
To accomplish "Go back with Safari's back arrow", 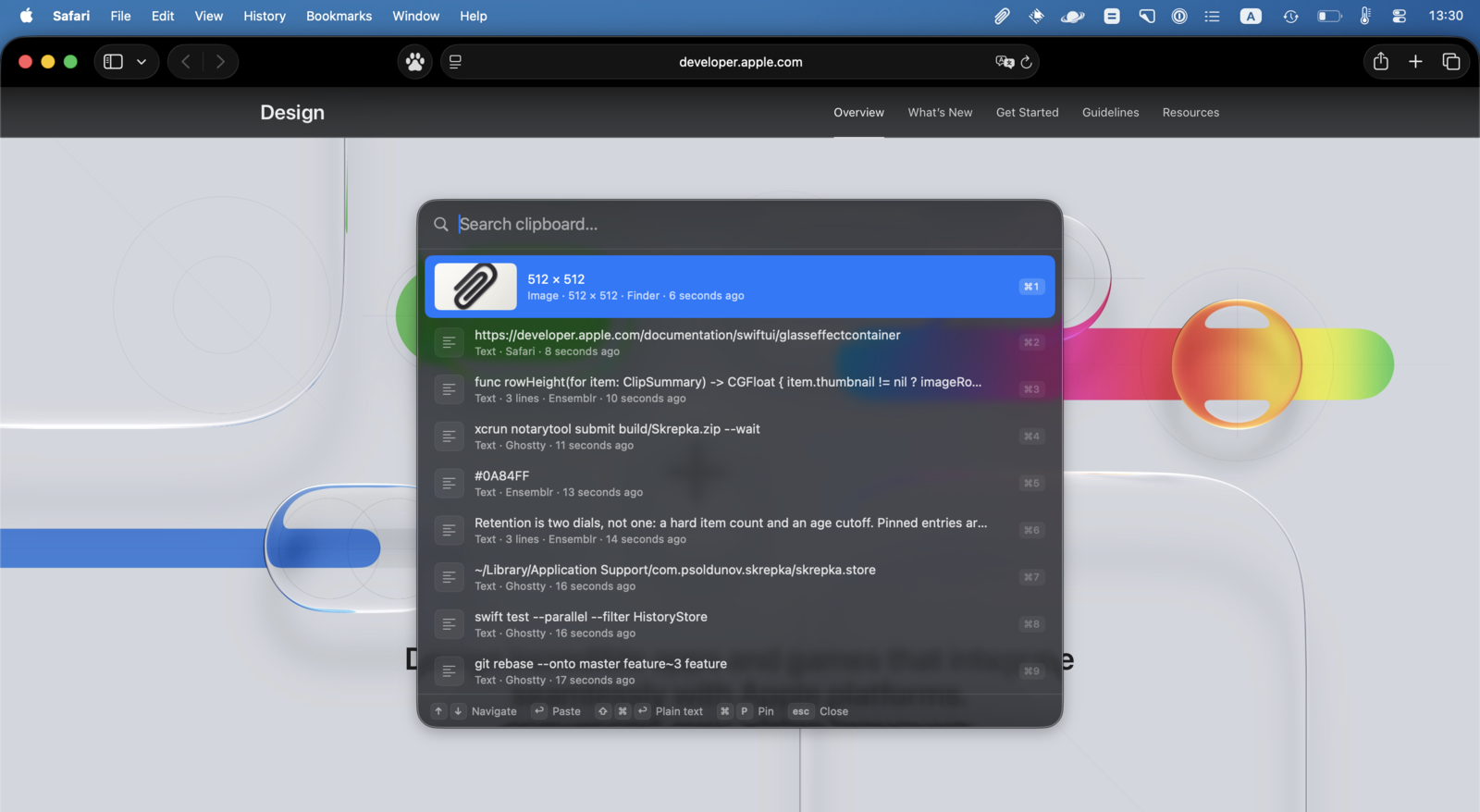I will coord(186,62).
